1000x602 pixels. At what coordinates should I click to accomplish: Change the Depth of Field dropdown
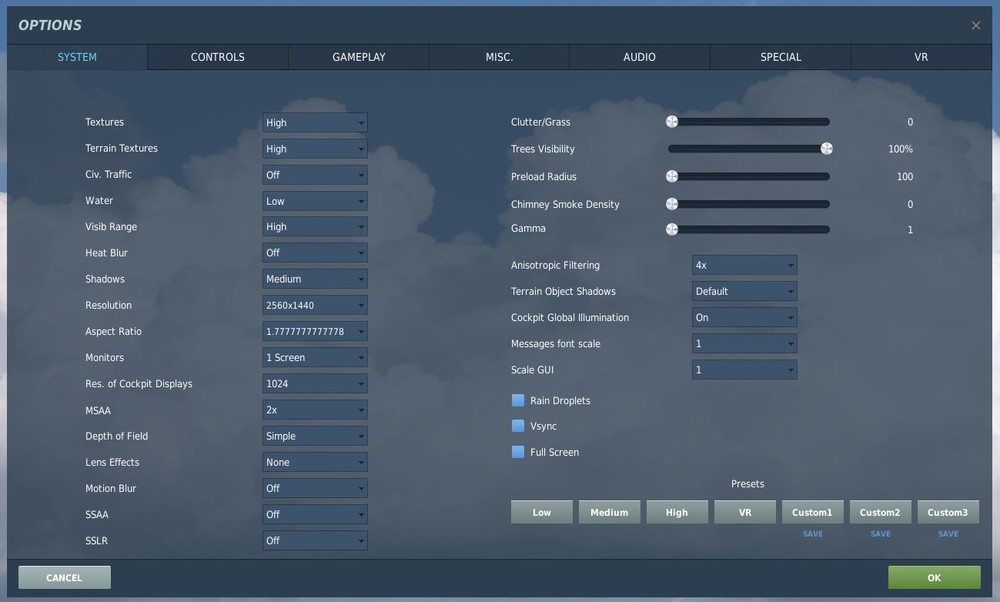pyautogui.click(x=314, y=436)
